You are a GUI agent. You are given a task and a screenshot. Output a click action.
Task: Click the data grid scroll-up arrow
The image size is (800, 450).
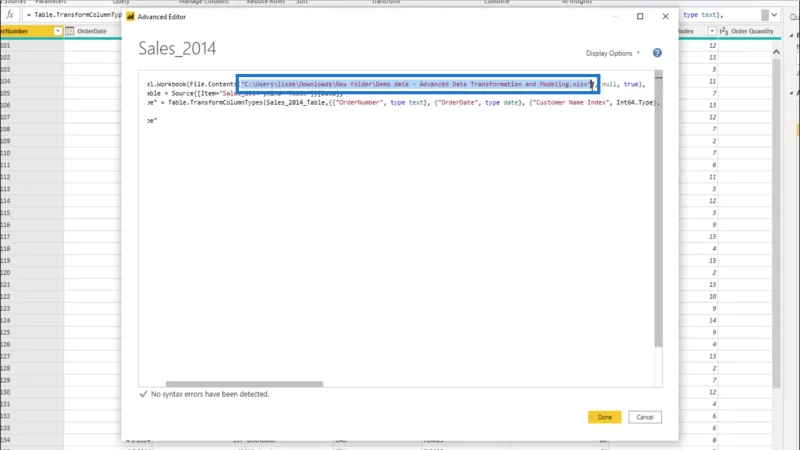776,52
